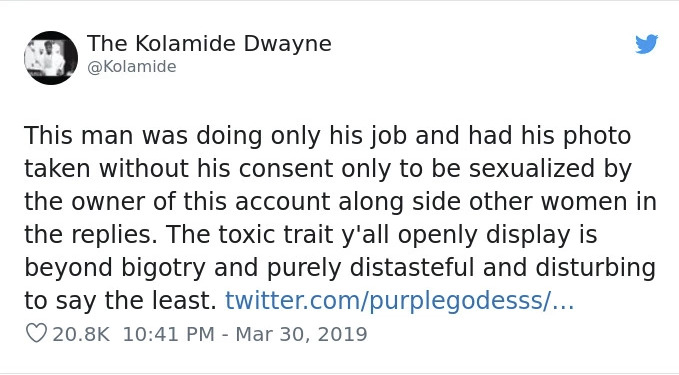The width and height of the screenshot is (679, 375).
Task: Visit the @Kolamide handle
Action: [132, 67]
